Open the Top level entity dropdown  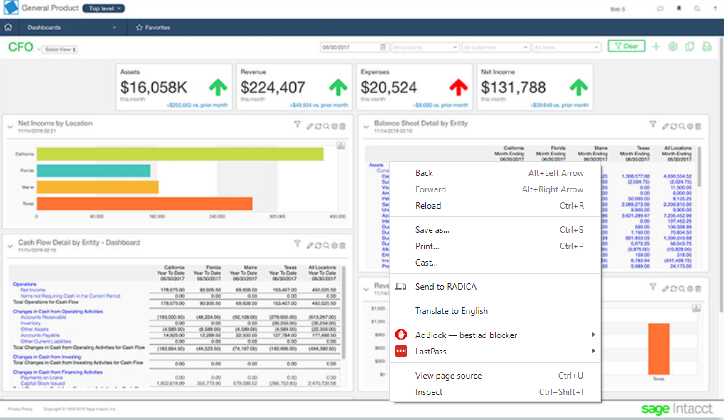pos(103,8)
